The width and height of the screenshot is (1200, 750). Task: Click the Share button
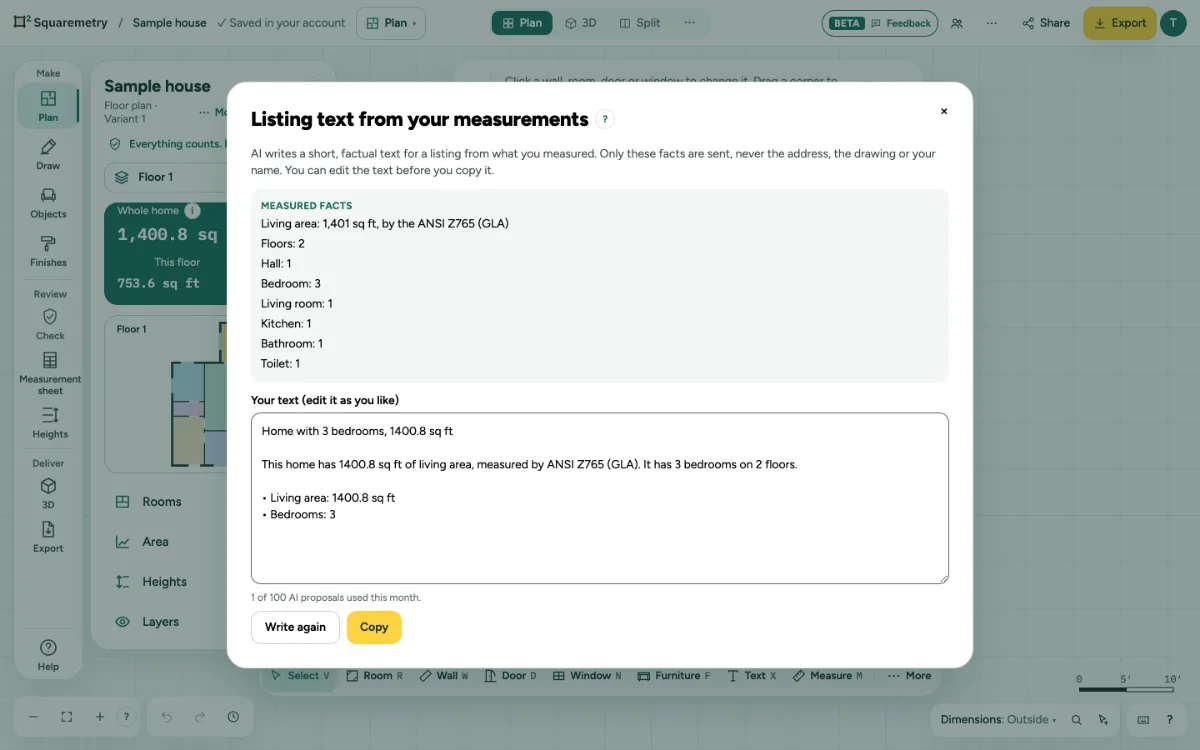pyautogui.click(x=1046, y=23)
